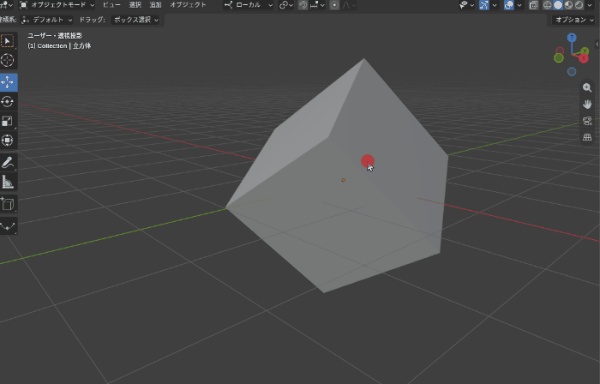Screen dimensions: 600x384
Task: Open the オブジェクト menu
Action: (x=188, y=5)
